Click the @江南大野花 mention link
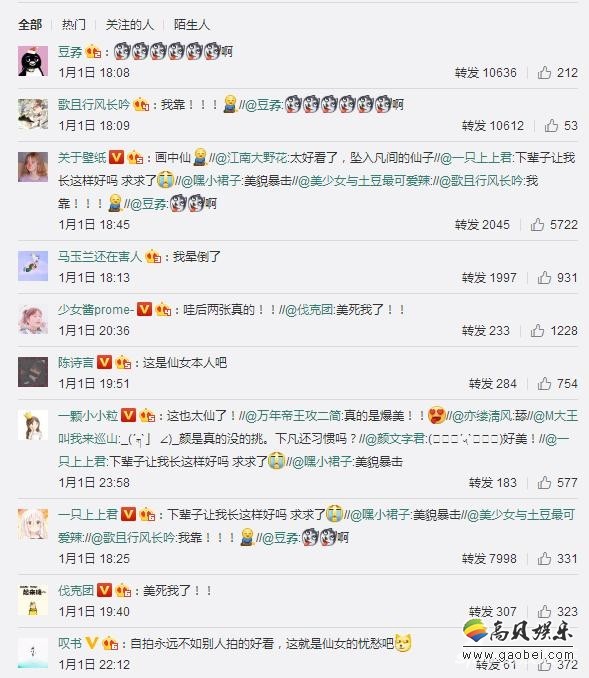 250,157
